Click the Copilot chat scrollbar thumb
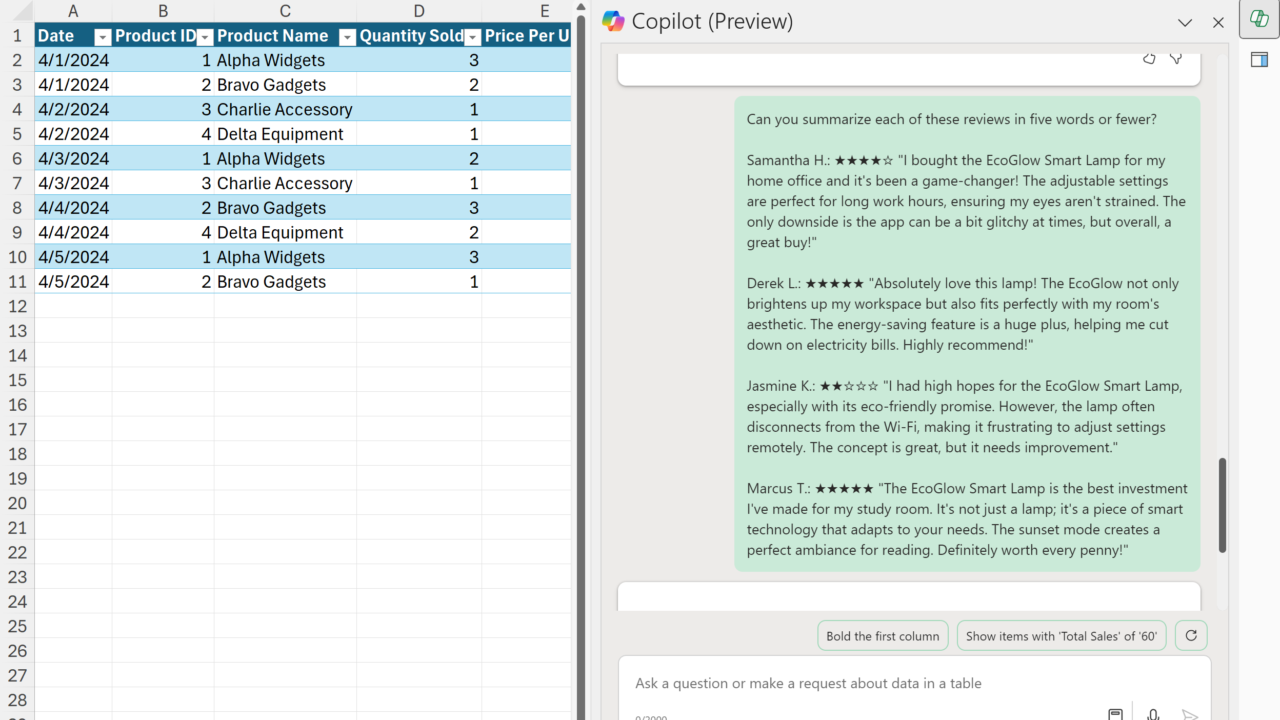The height and width of the screenshot is (720, 1280). coord(1222,505)
